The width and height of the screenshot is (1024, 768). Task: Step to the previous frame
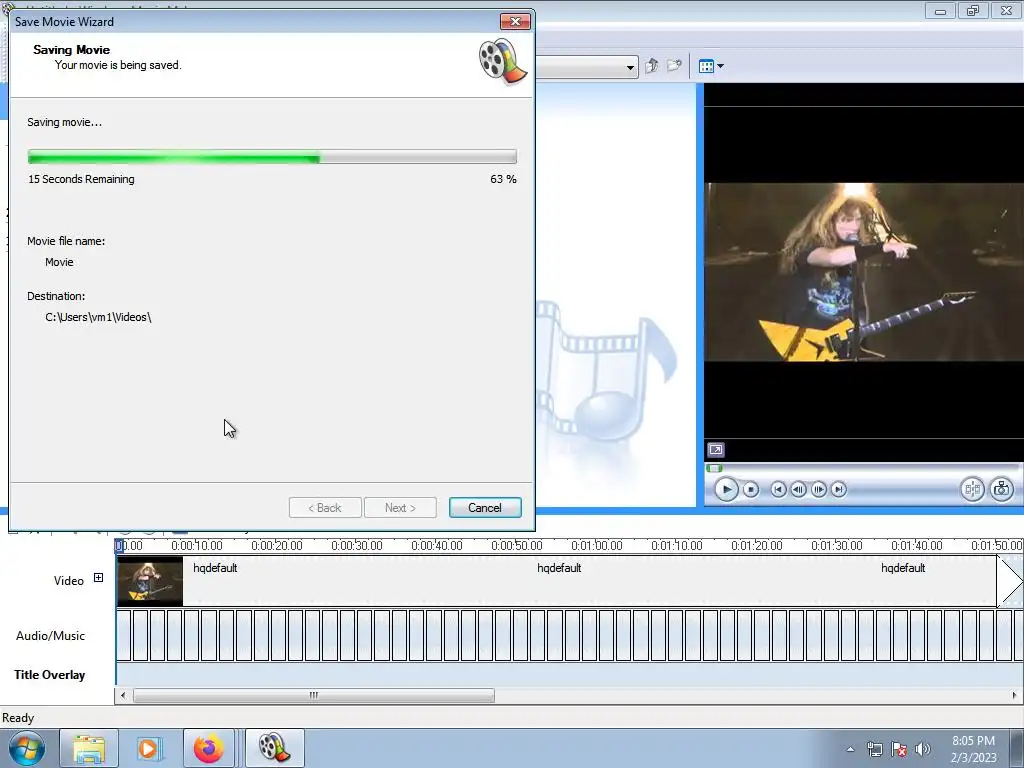click(x=798, y=489)
